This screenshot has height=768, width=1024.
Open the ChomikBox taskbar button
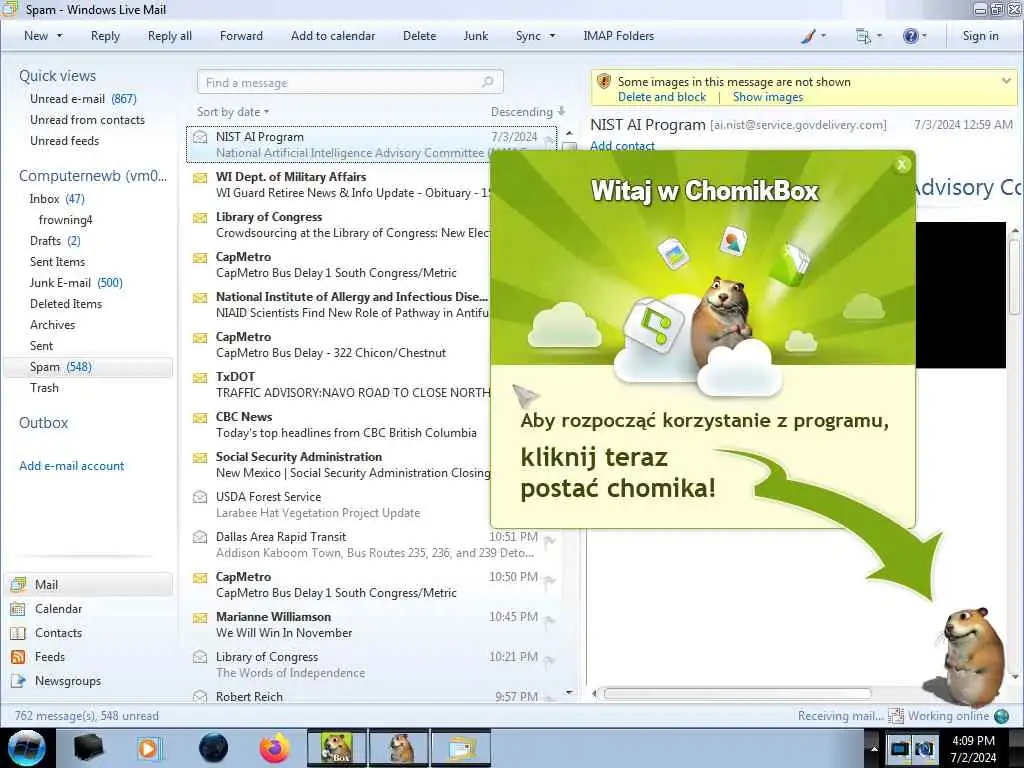[x=336, y=748]
